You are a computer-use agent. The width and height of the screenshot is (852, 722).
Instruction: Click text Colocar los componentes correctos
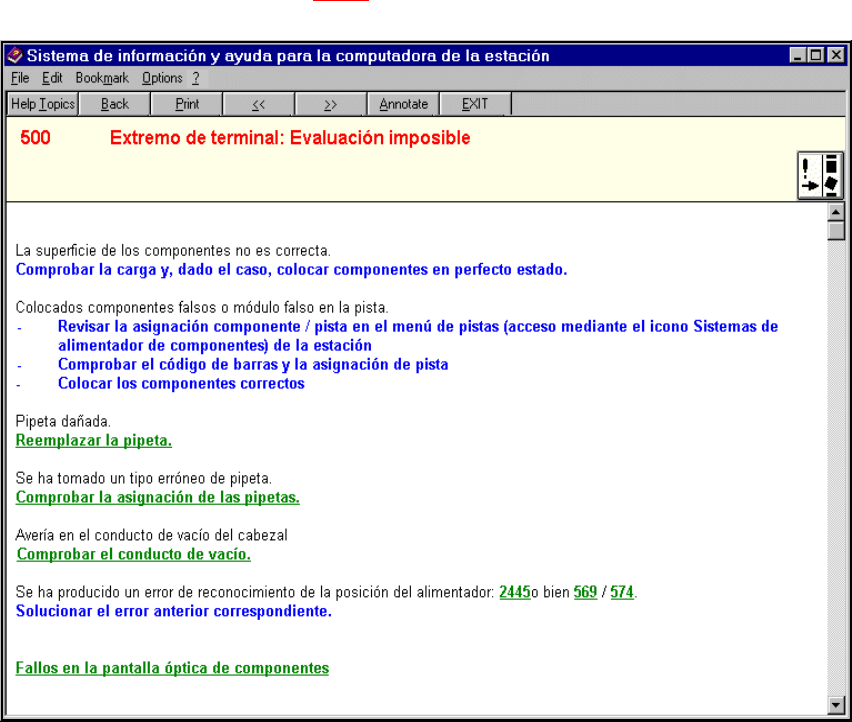click(181, 384)
